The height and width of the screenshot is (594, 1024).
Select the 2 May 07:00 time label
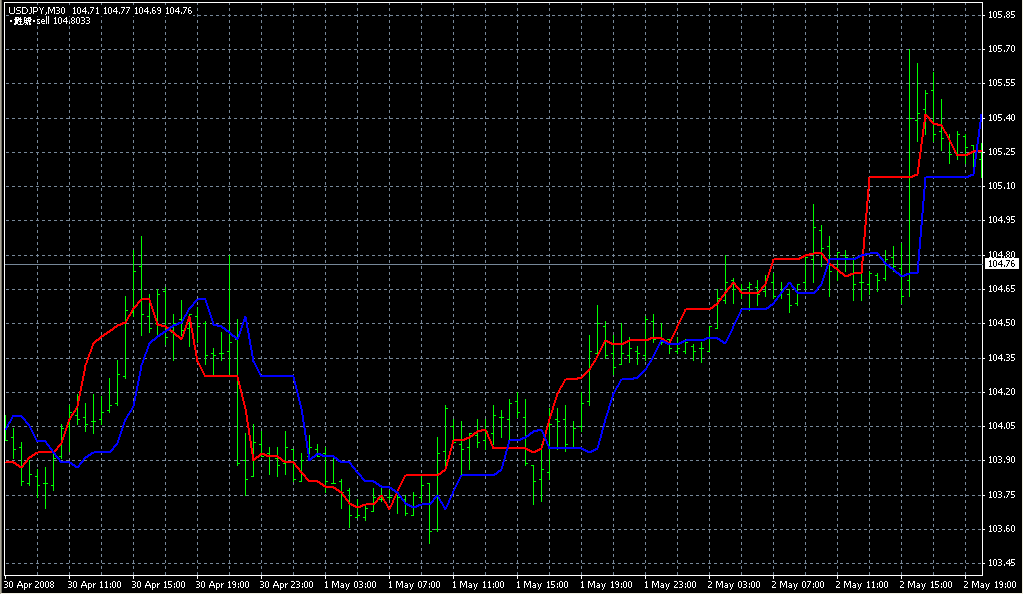797,584
